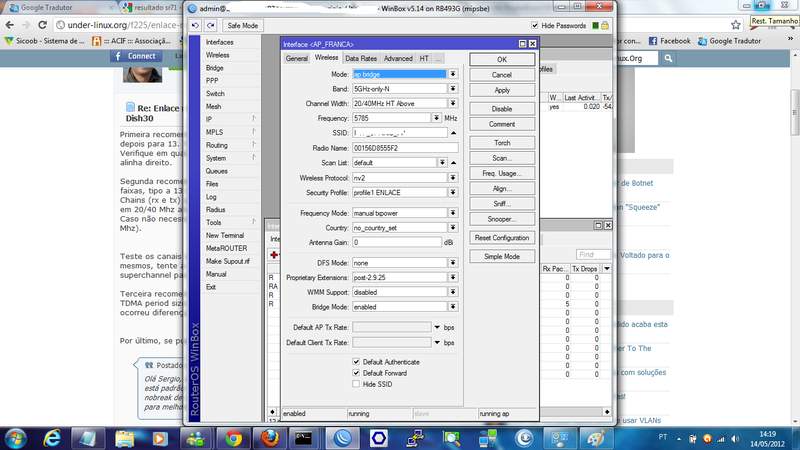Enable the Hide SSID checkbox
Viewport: 800px width, 450px height.
pyautogui.click(x=357, y=384)
